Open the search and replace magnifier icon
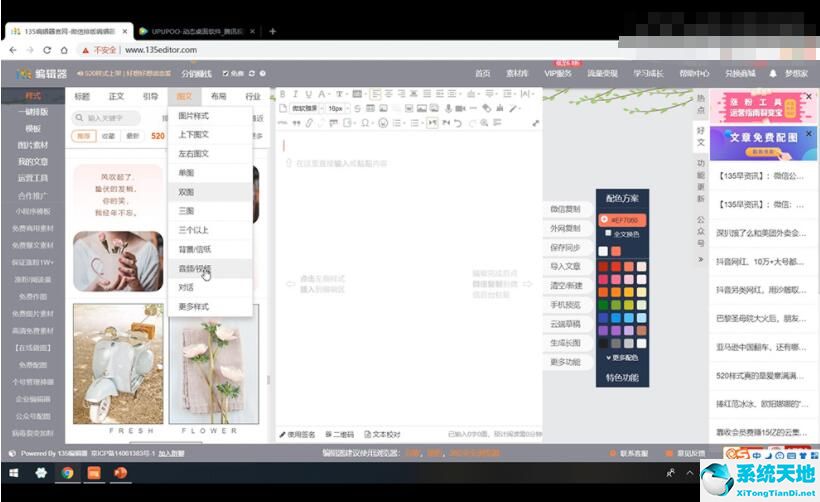Screen dimensions: 820x502 pyautogui.click(x=484, y=123)
